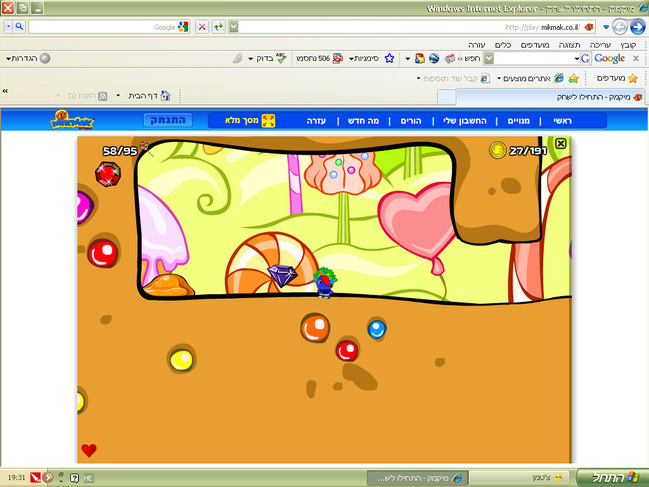Click the red gem counter icon
The image size is (649, 487).
click(x=106, y=174)
